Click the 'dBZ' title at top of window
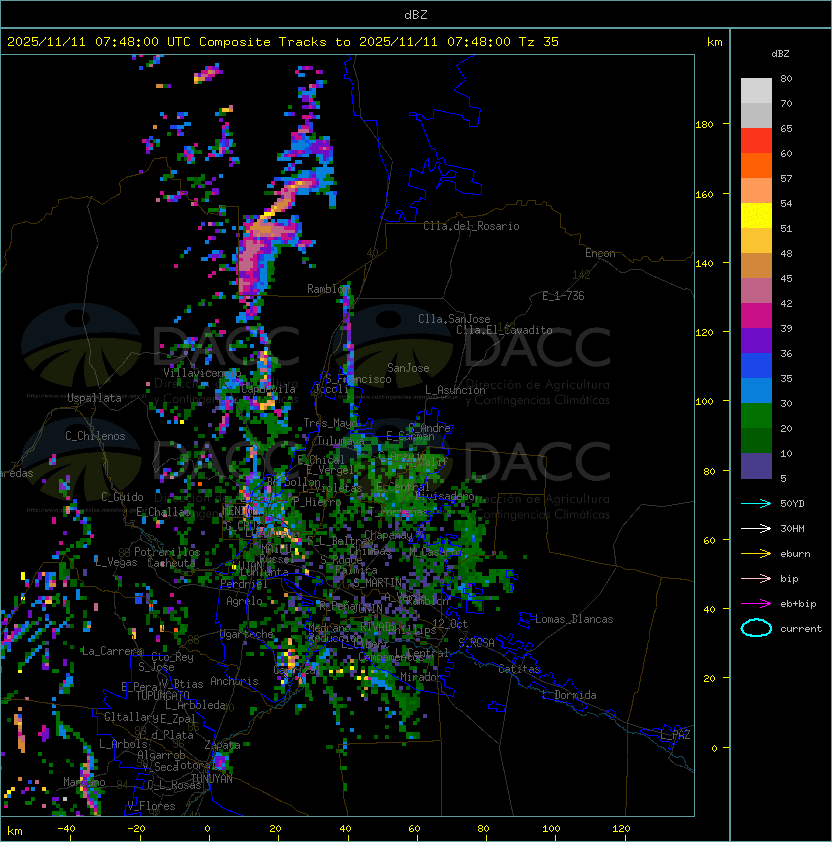The image size is (832, 842). 416,15
